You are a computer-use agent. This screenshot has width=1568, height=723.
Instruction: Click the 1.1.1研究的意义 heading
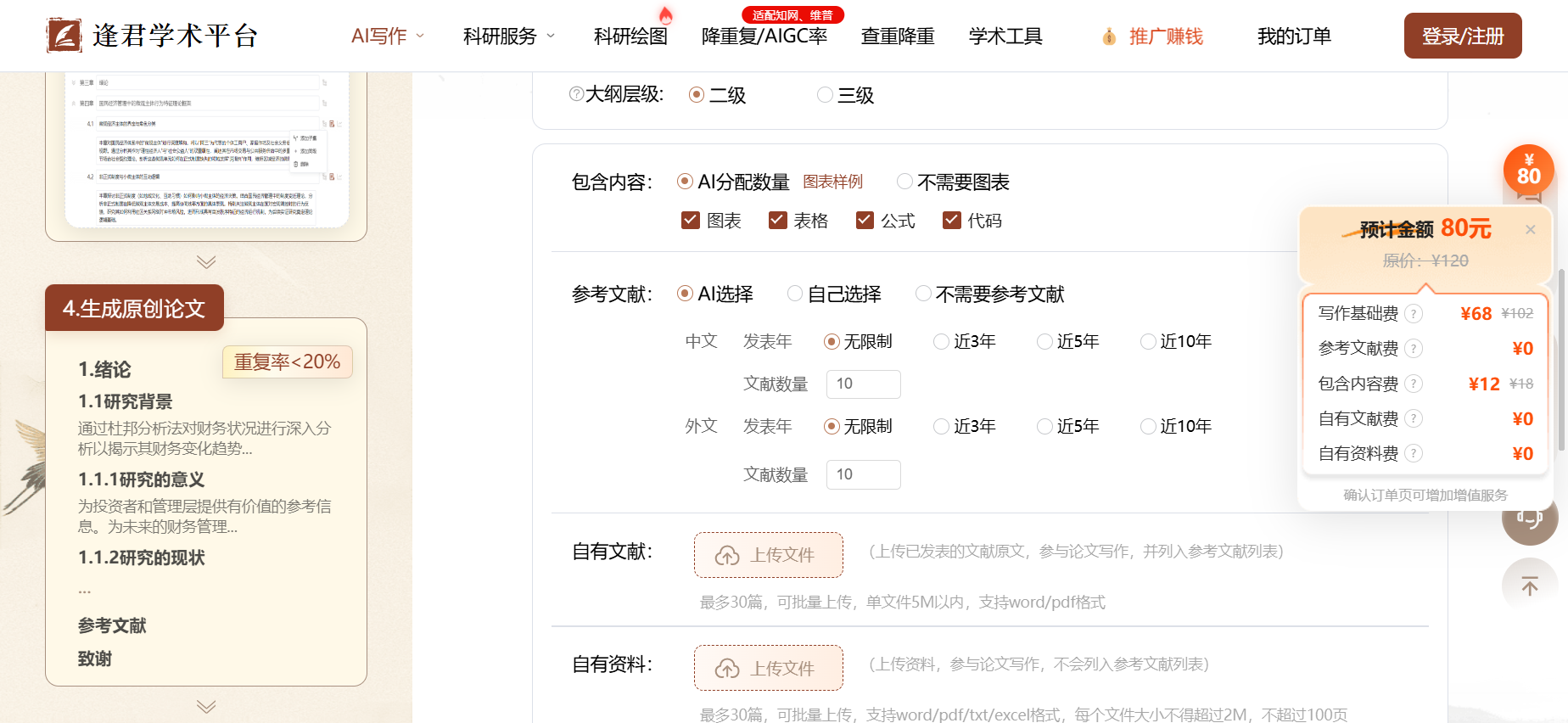[x=142, y=479]
